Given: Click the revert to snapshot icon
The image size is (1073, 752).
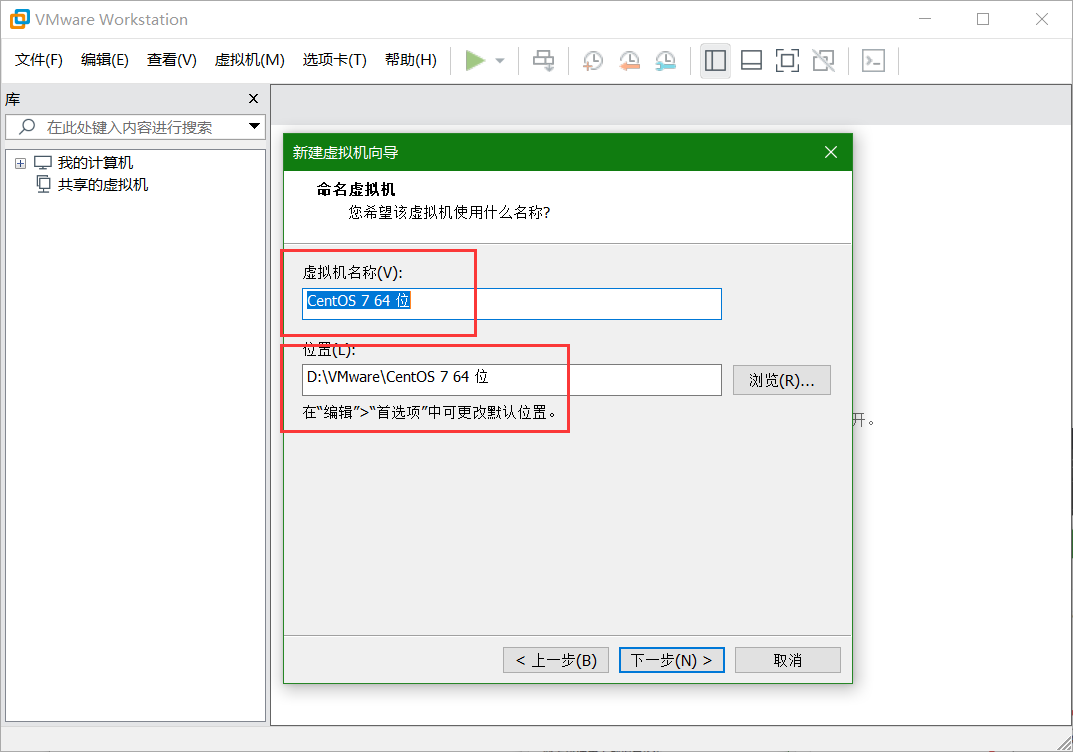Looking at the screenshot, I should [x=629, y=61].
